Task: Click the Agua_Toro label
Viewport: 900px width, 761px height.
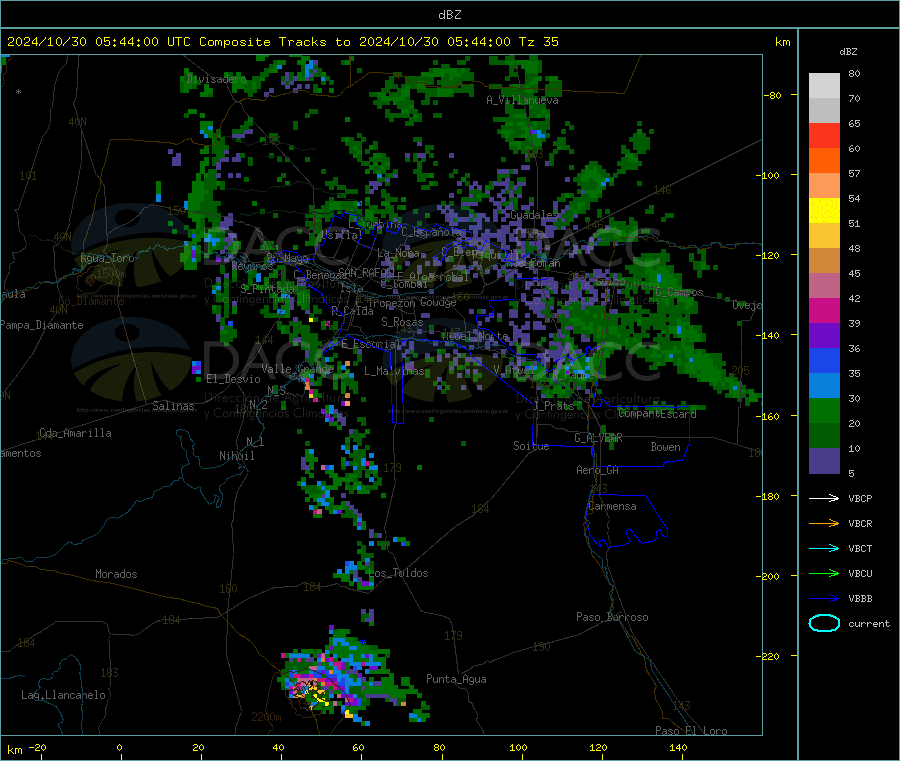Action: pyautogui.click(x=107, y=258)
